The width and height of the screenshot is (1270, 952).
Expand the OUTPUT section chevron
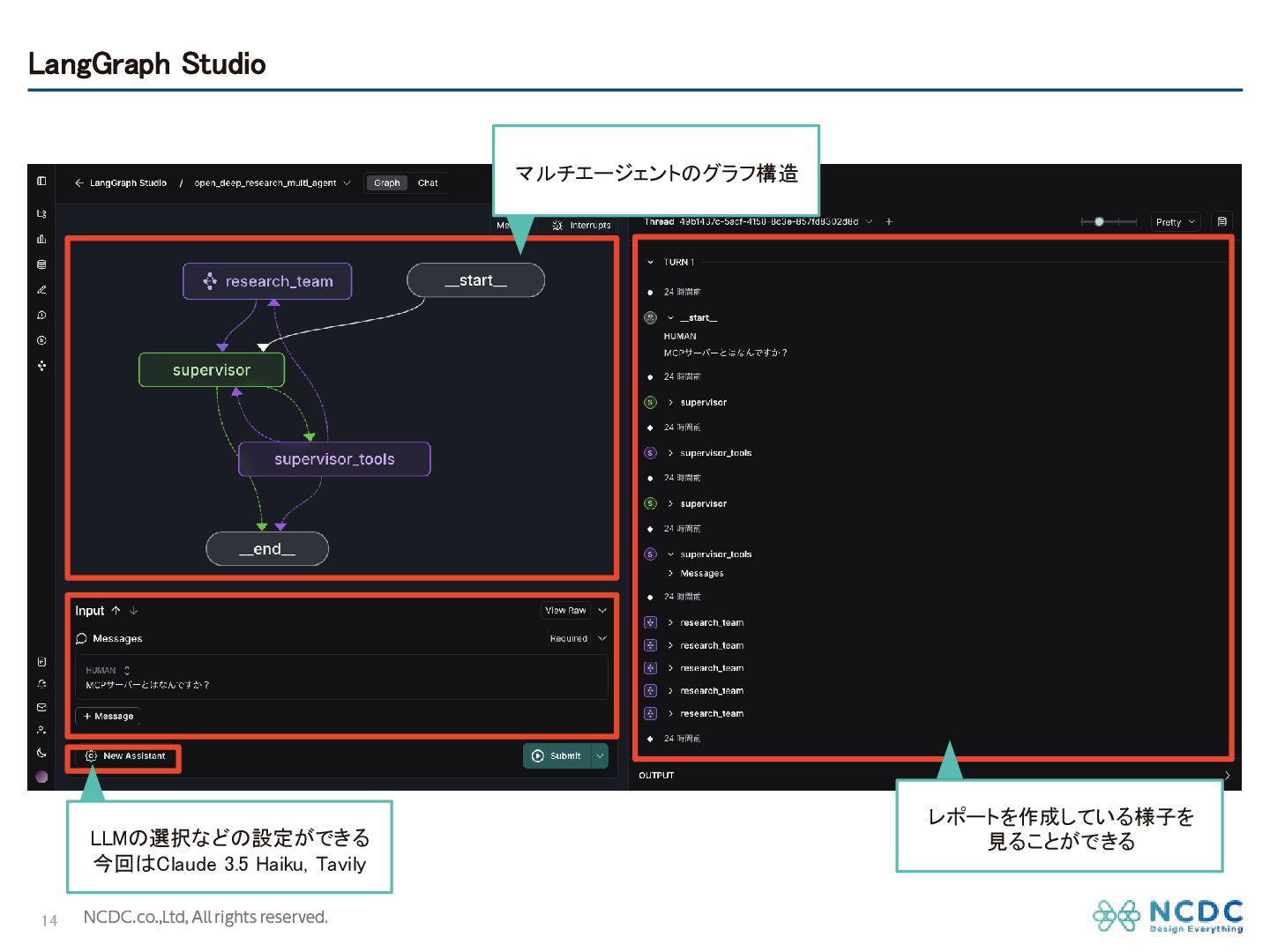1227,776
